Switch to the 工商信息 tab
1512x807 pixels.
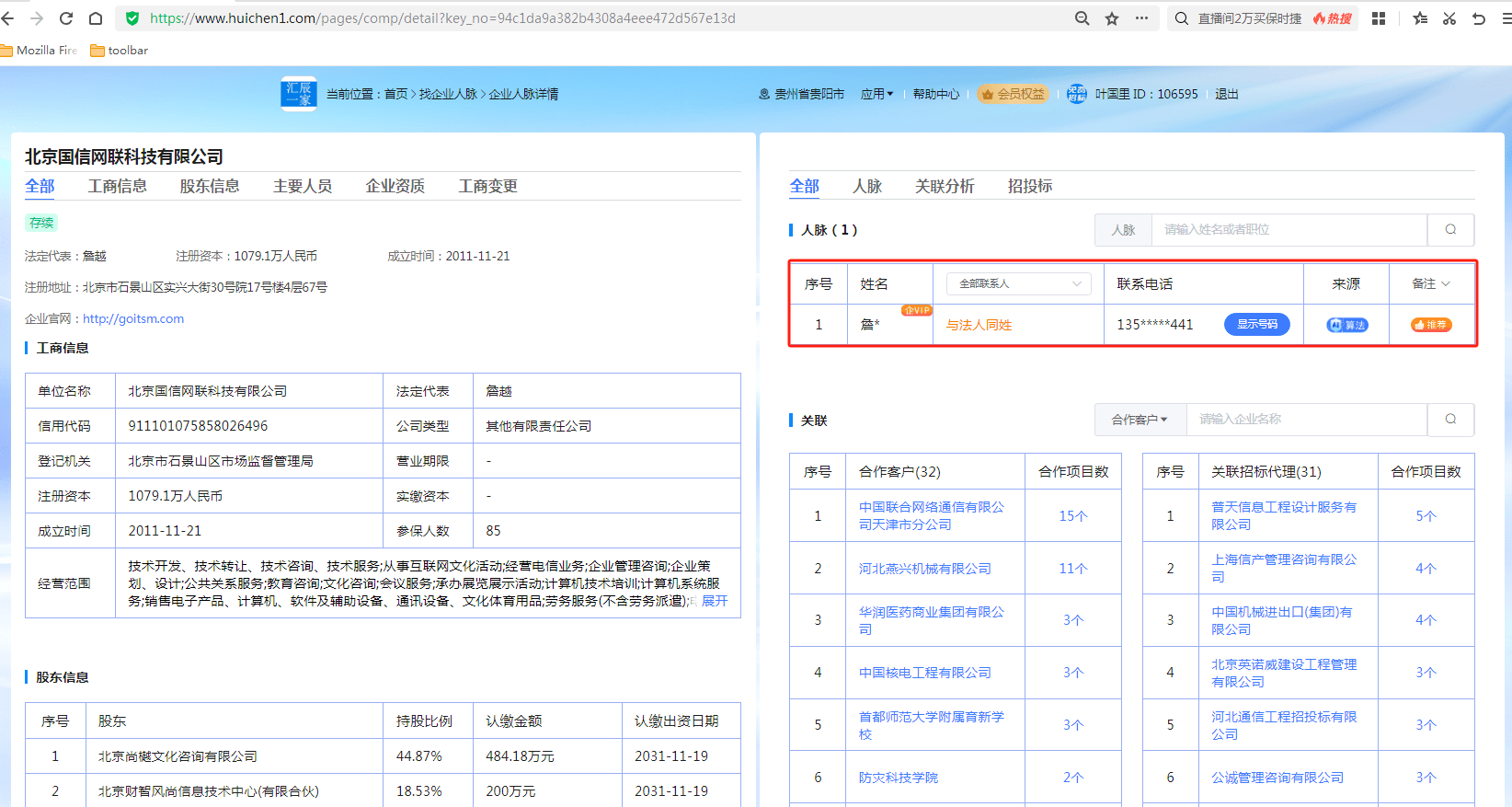point(118,186)
